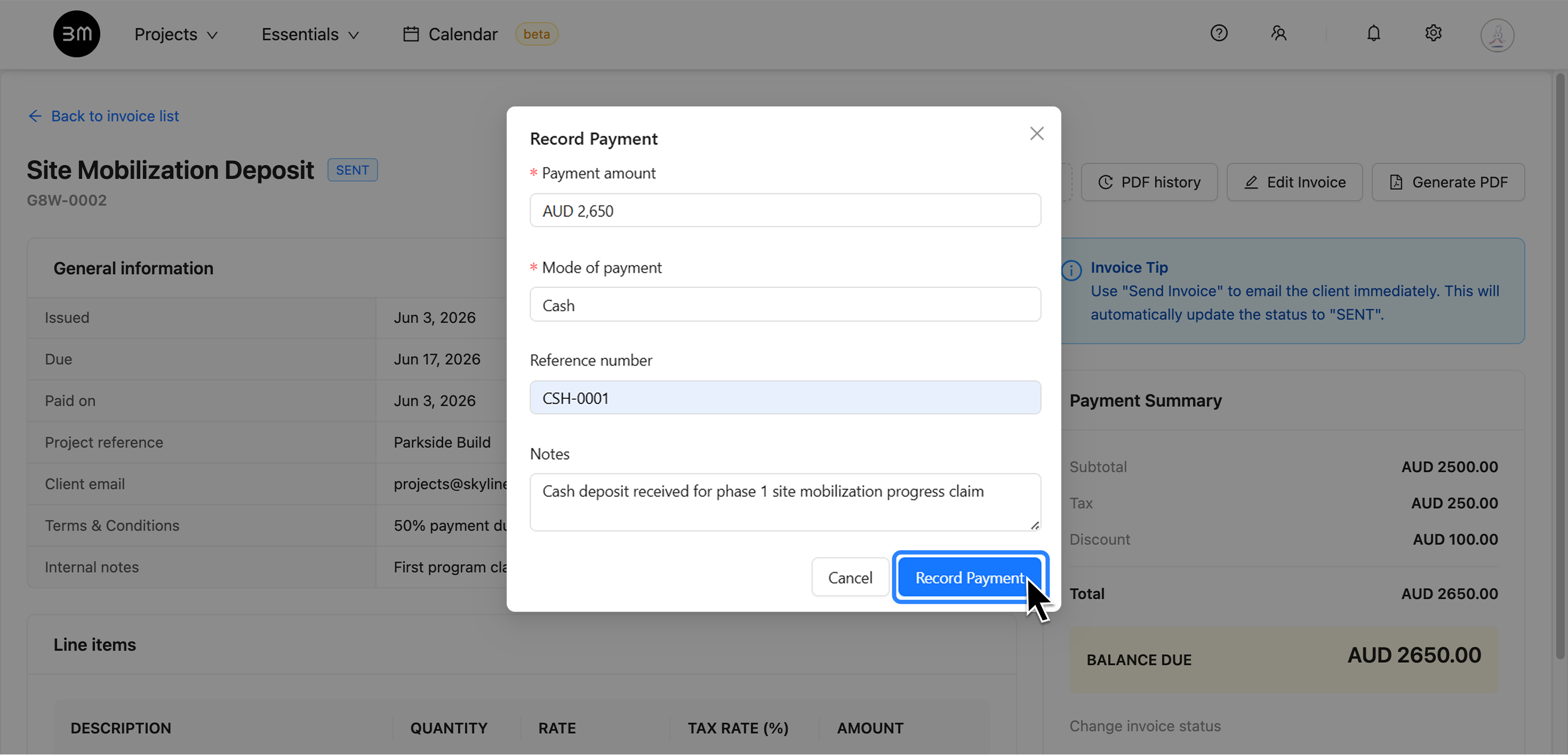Click the Line items section heading
The width and height of the screenshot is (1568, 755).
(x=94, y=644)
